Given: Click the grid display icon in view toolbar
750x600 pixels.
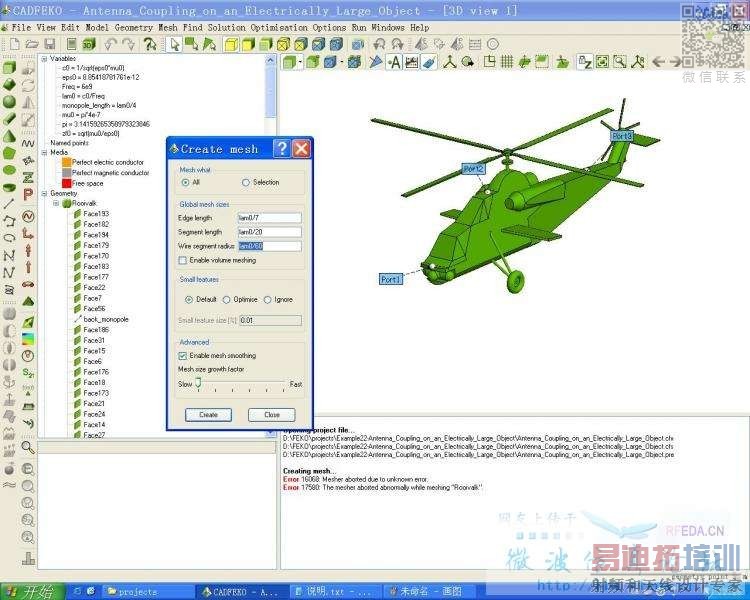Looking at the screenshot, I should 507,62.
